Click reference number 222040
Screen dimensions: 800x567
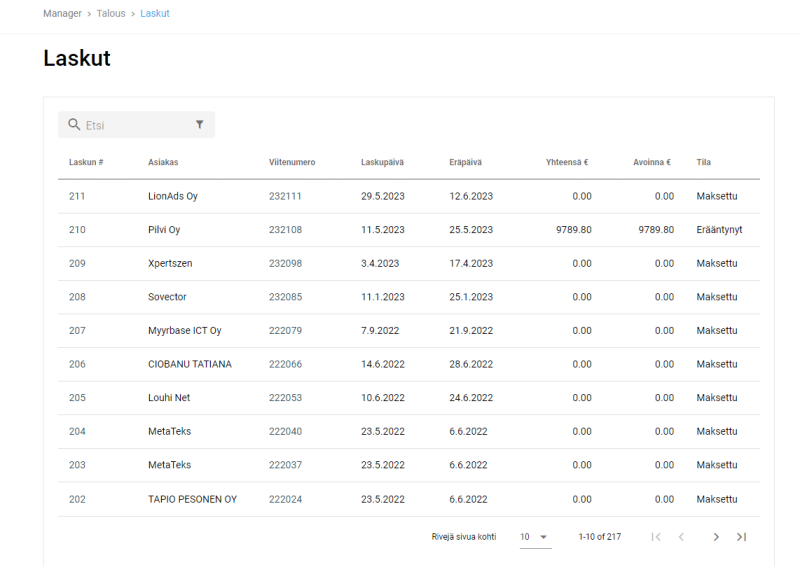pyautogui.click(x=285, y=431)
